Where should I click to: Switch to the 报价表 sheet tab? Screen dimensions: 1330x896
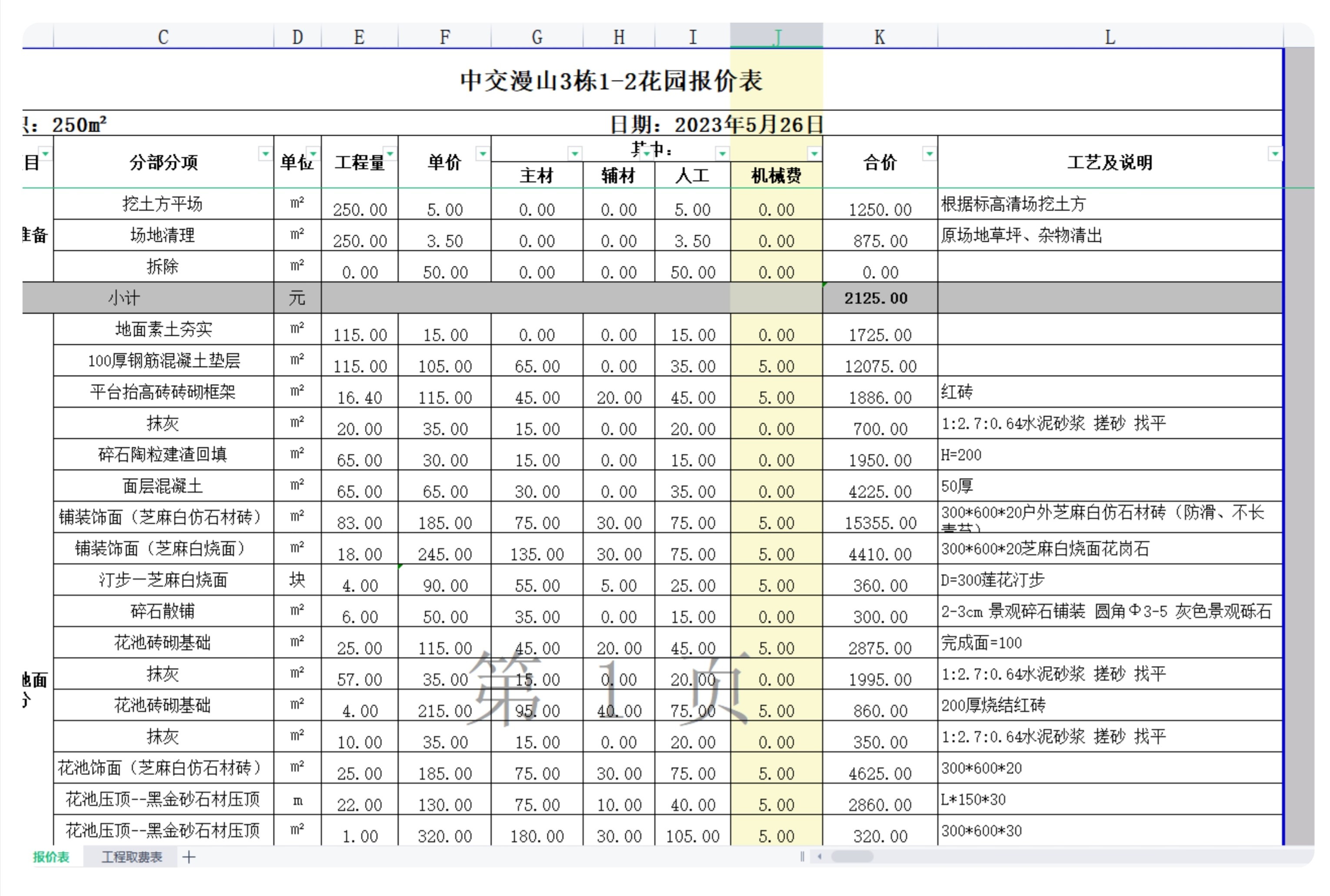(x=51, y=856)
